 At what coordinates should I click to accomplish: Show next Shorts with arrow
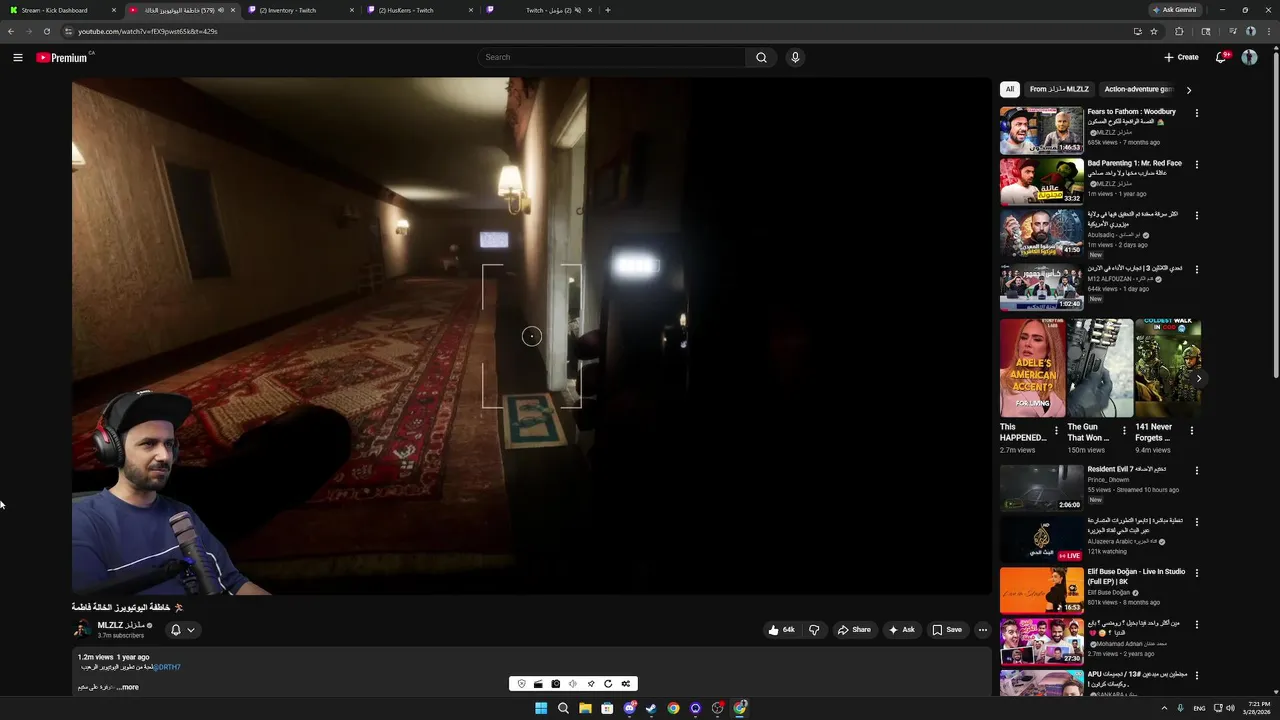click(1198, 378)
